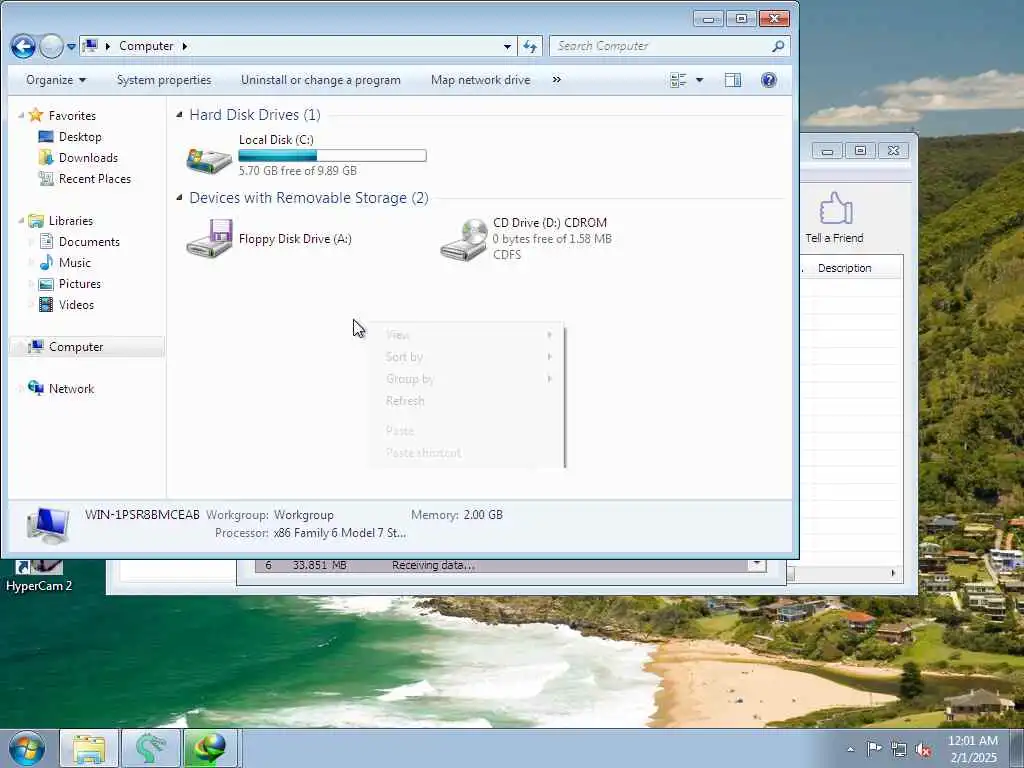Click the download list scroll-down arrow
Image resolution: width=1024 pixels, height=768 pixels.
coord(757,564)
